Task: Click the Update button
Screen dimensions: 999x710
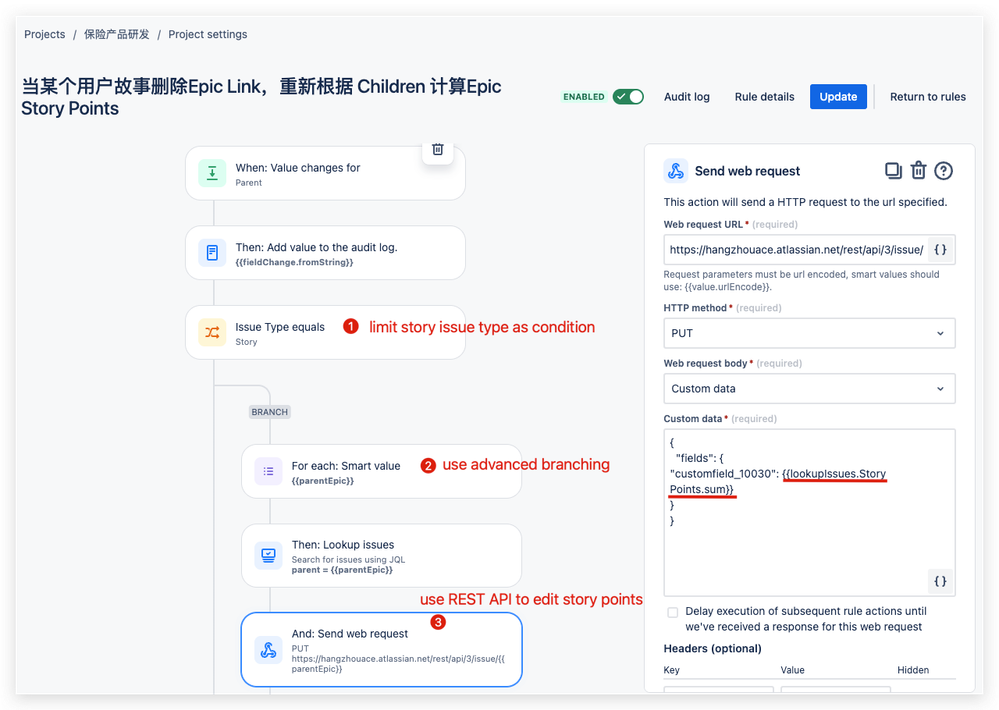Action: [838, 97]
